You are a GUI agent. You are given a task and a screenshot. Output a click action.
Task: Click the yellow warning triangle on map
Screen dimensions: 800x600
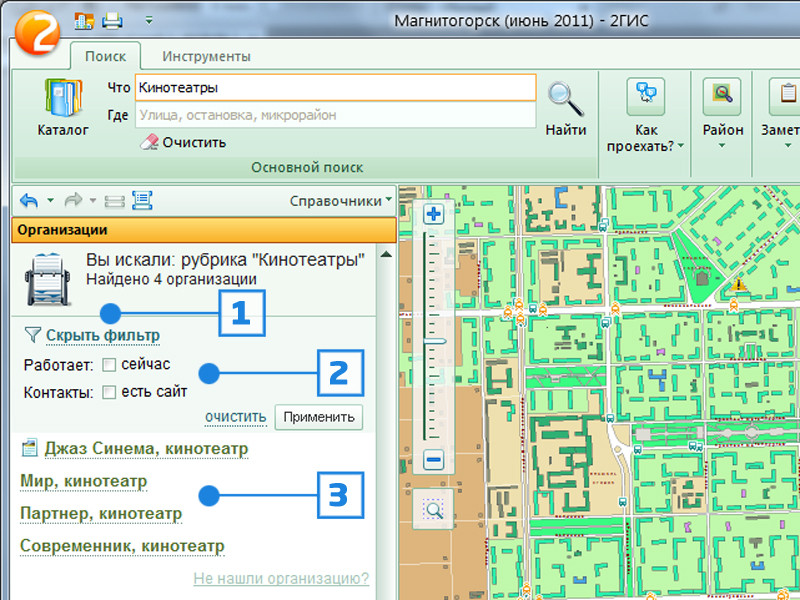pyautogui.click(x=738, y=284)
